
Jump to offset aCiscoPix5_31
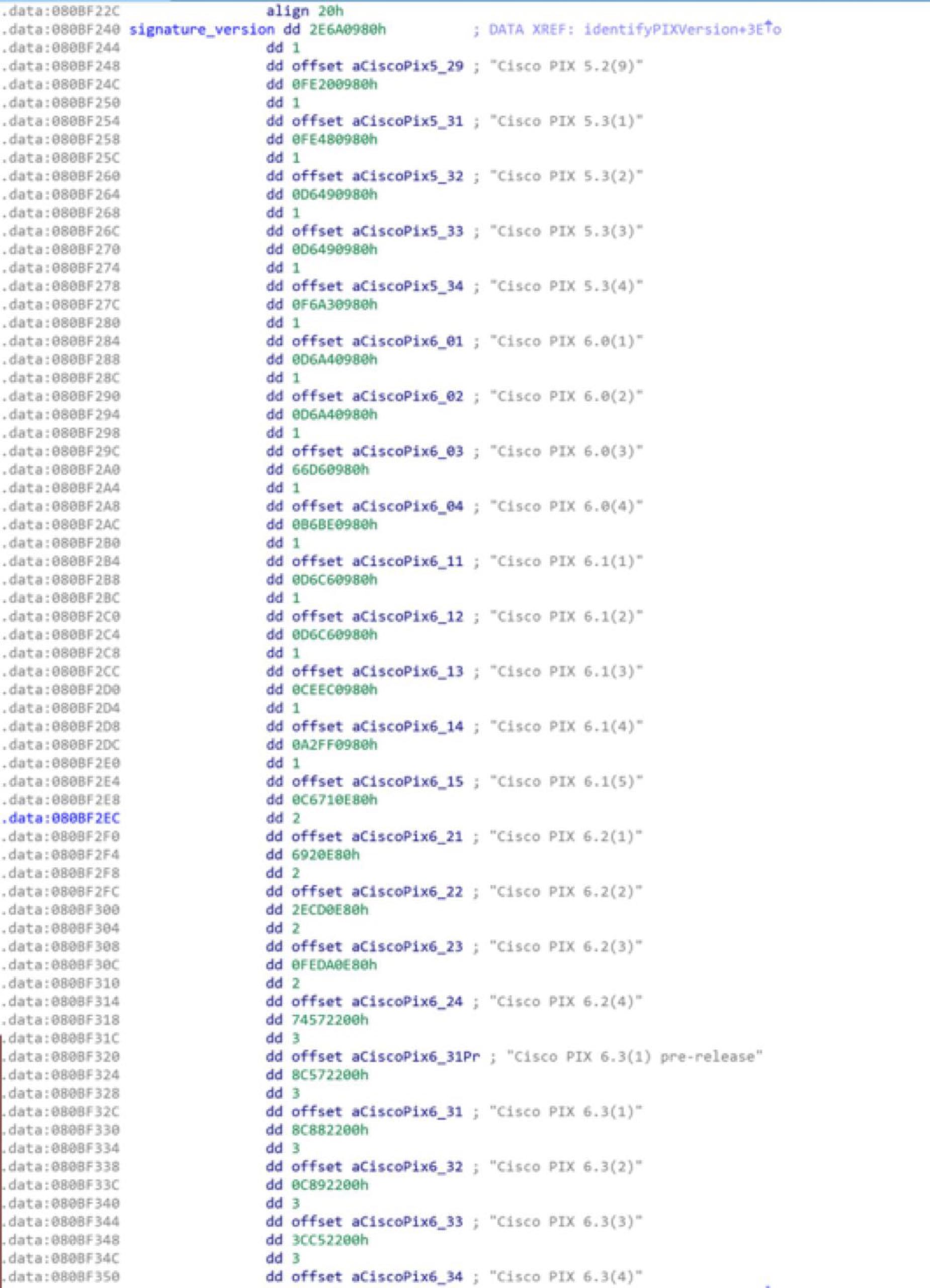(407, 121)
